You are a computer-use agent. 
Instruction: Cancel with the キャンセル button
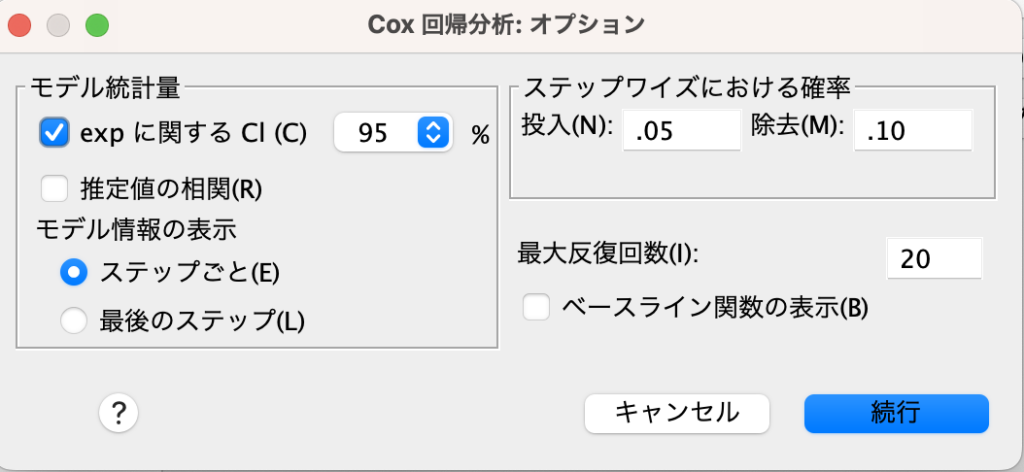pos(677,413)
